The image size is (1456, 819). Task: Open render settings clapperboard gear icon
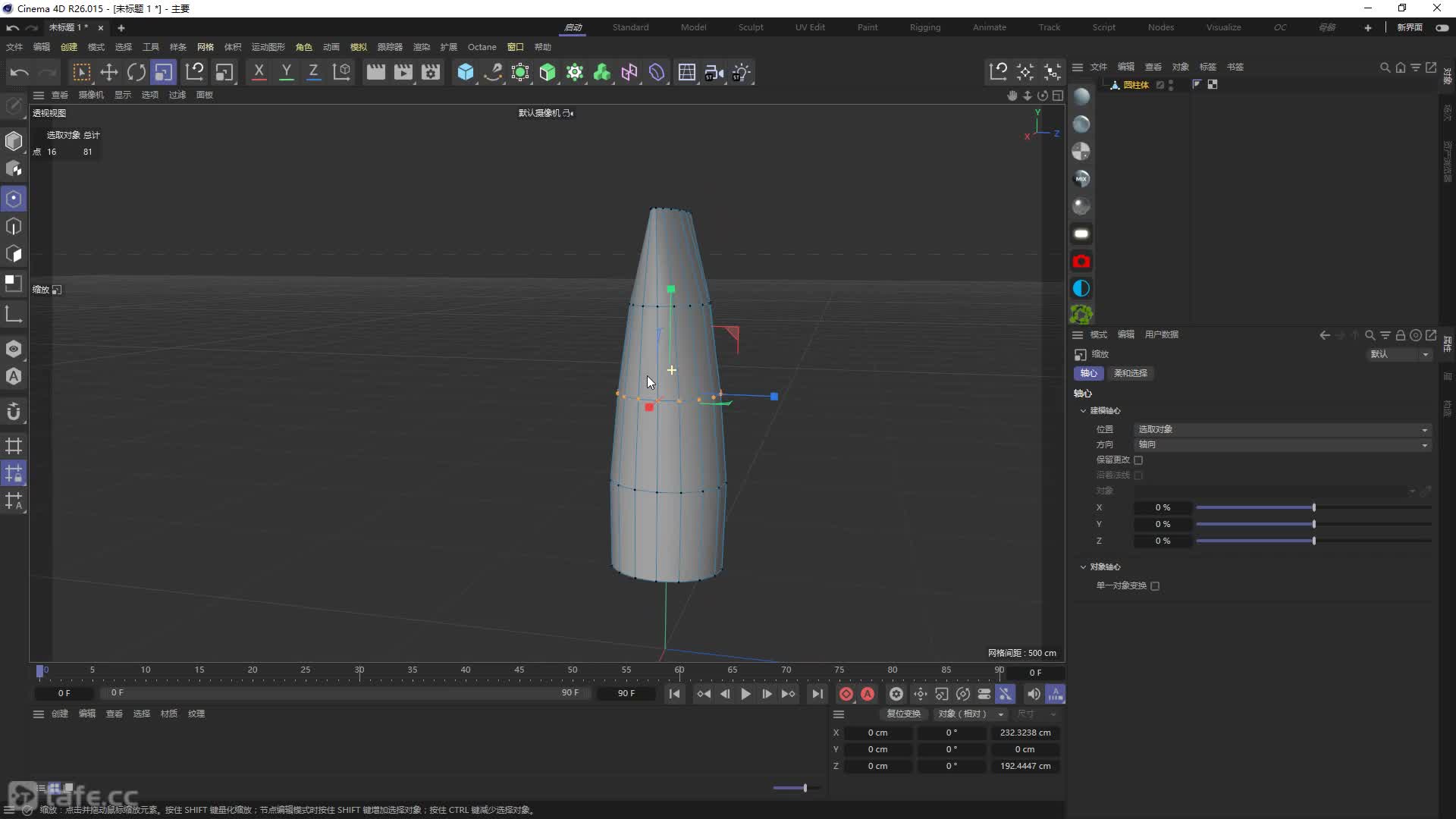(x=431, y=72)
